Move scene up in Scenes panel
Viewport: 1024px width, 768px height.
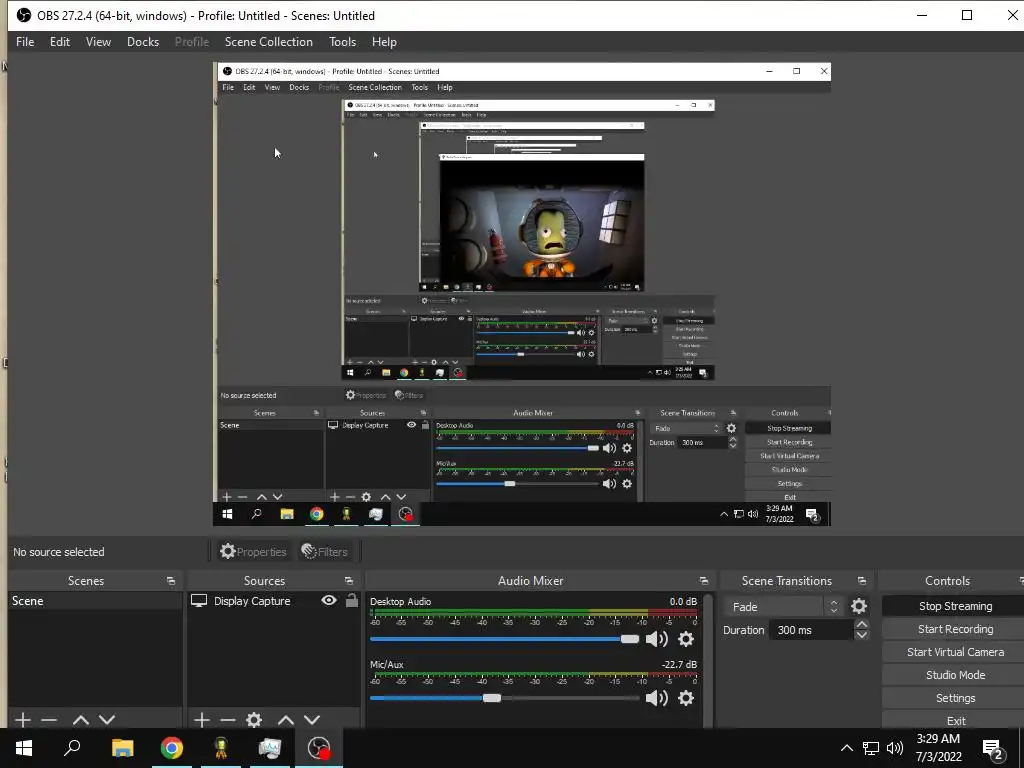point(81,719)
